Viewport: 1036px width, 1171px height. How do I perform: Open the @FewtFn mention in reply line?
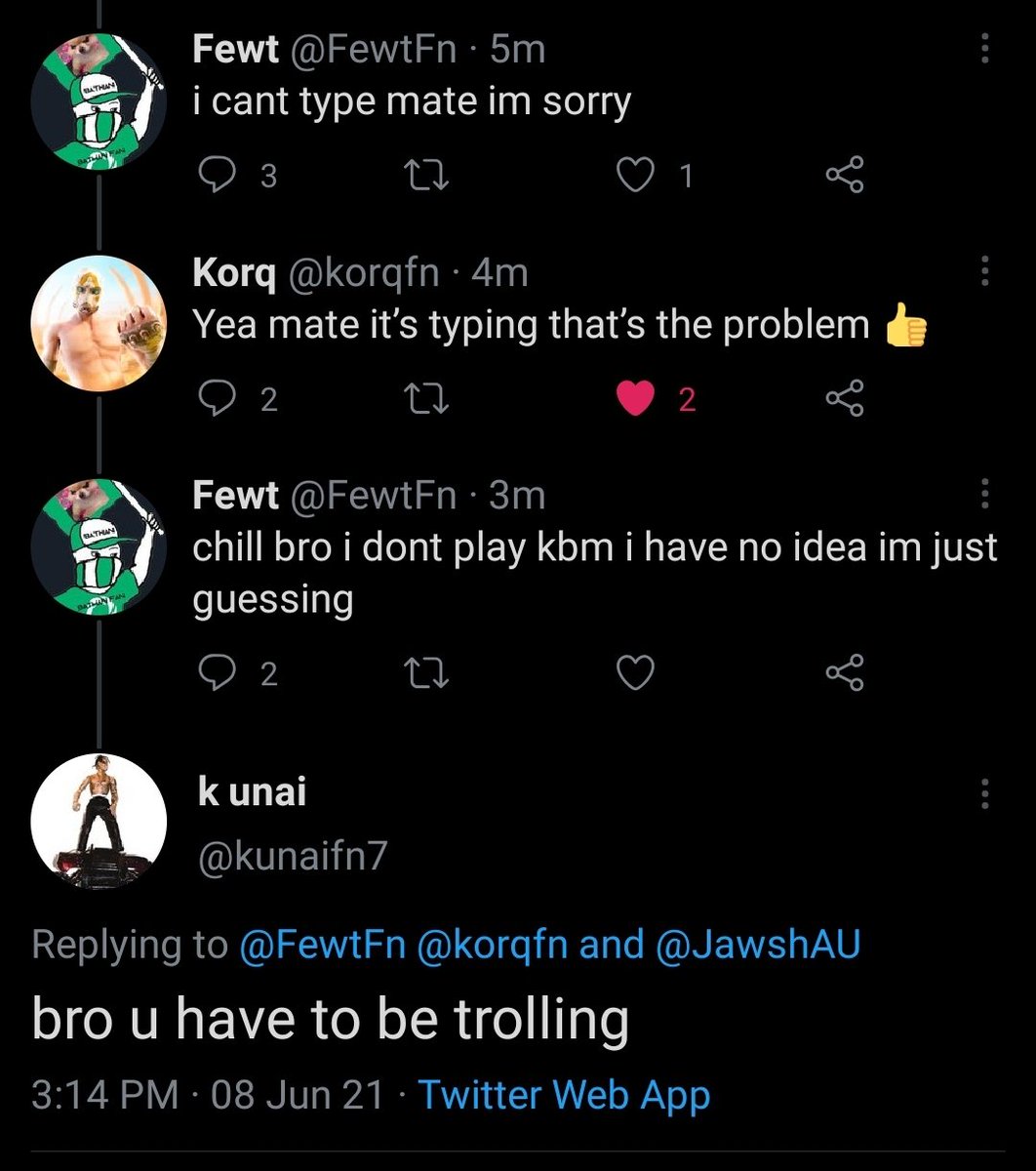tap(322, 945)
